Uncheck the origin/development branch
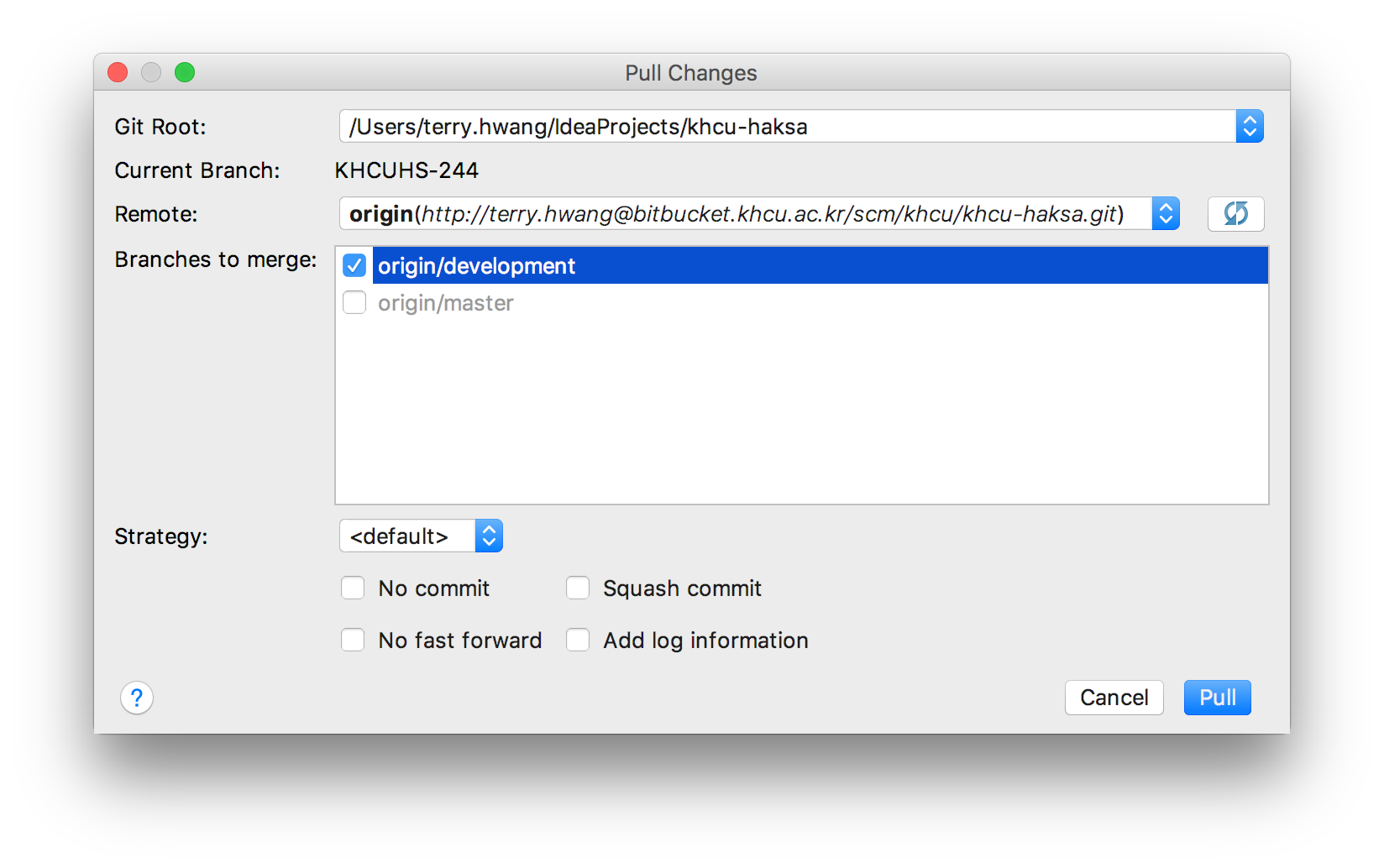1384x868 pixels. [x=354, y=264]
